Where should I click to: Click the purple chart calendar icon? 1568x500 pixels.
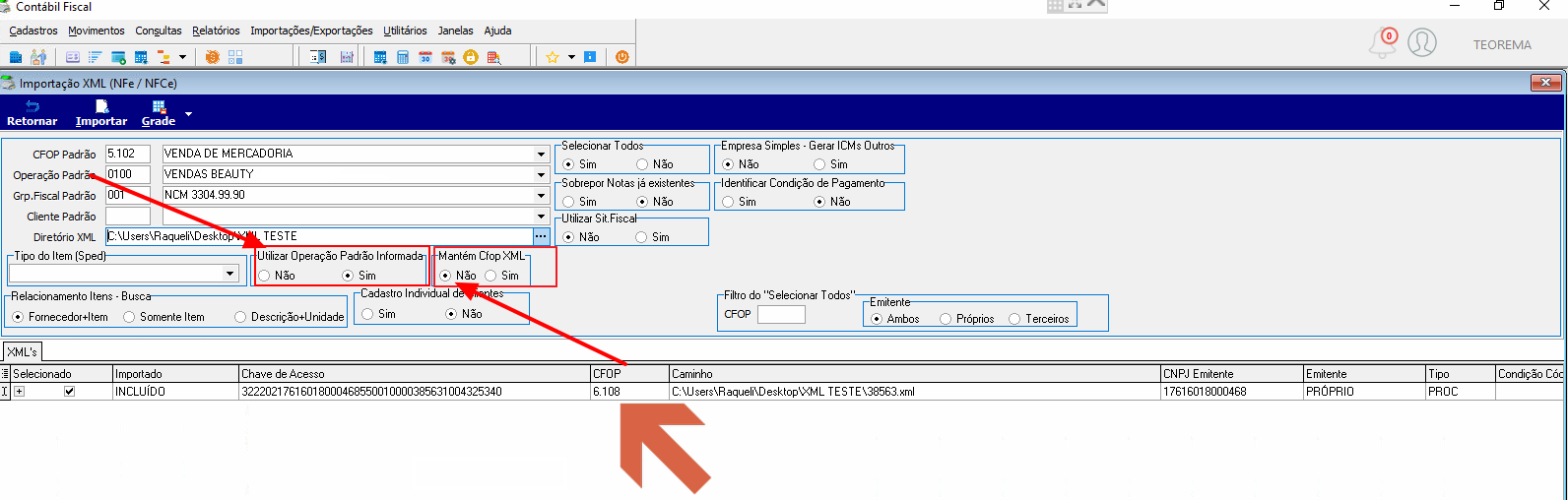click(347, 57)
